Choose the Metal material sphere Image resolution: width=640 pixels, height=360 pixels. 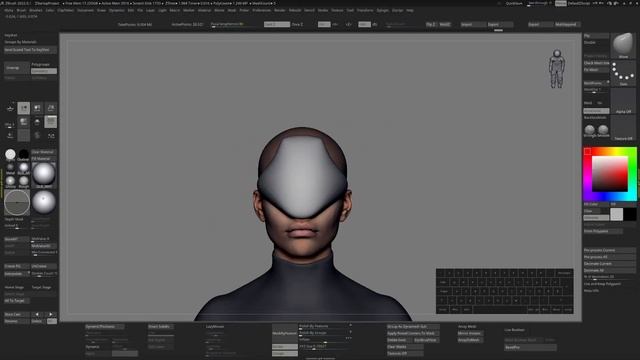pyautogui.click(x=10, y=168)
